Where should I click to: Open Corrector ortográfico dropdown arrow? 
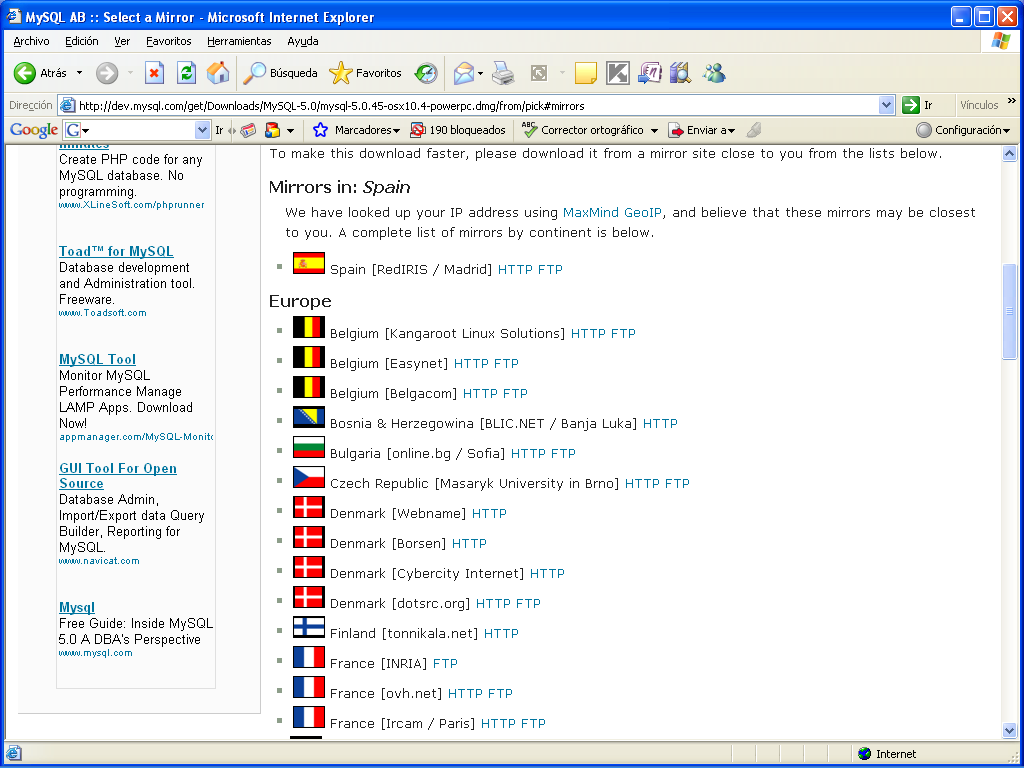[654, 131]
